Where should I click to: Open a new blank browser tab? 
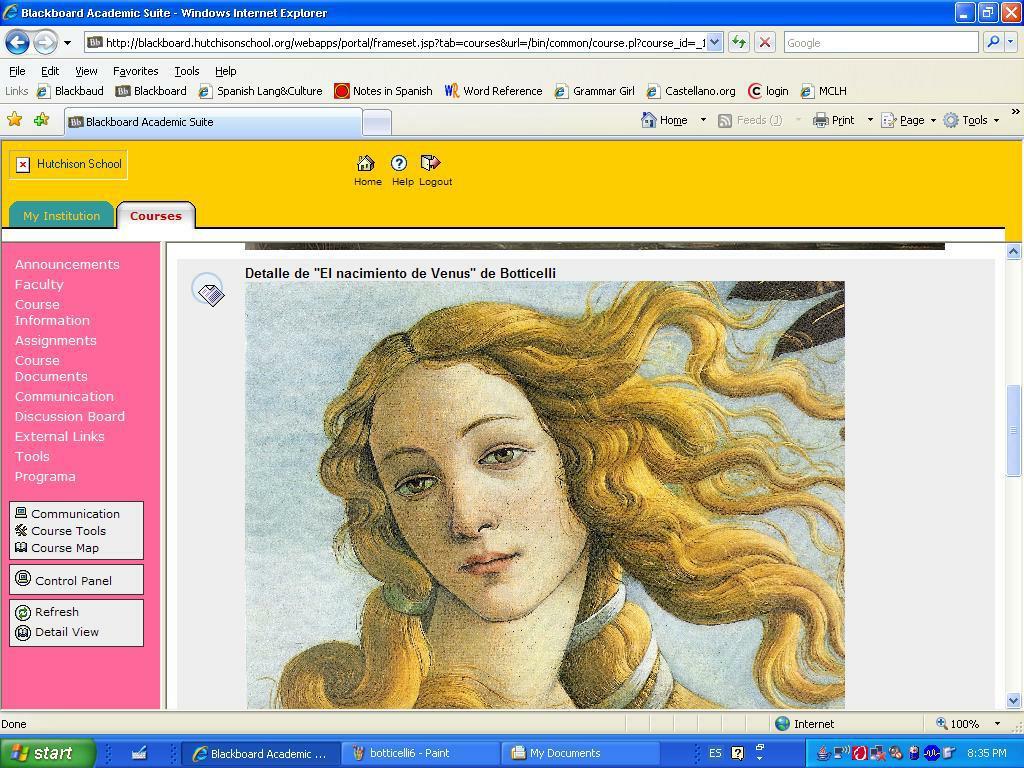coord(377,123)
